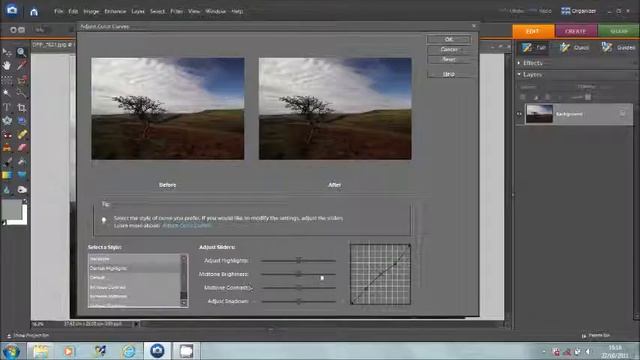Select the Eyedropper tool

point(22,65)
